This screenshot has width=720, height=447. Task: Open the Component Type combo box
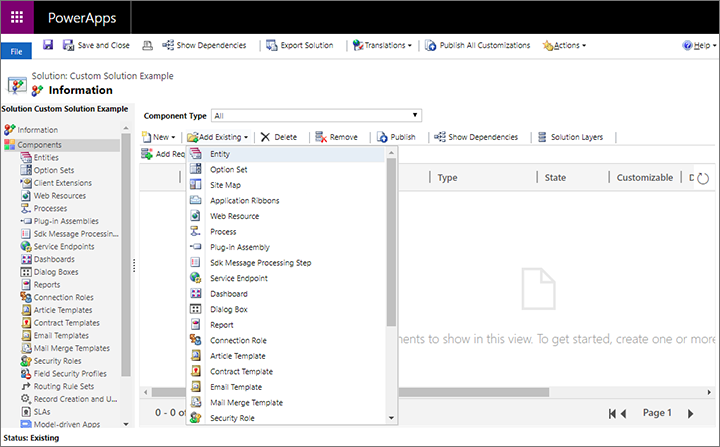[316, 115]
